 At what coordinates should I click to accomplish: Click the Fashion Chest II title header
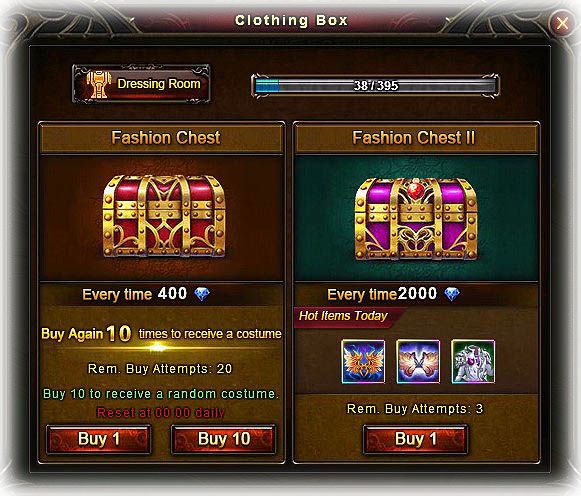[416, 138]
